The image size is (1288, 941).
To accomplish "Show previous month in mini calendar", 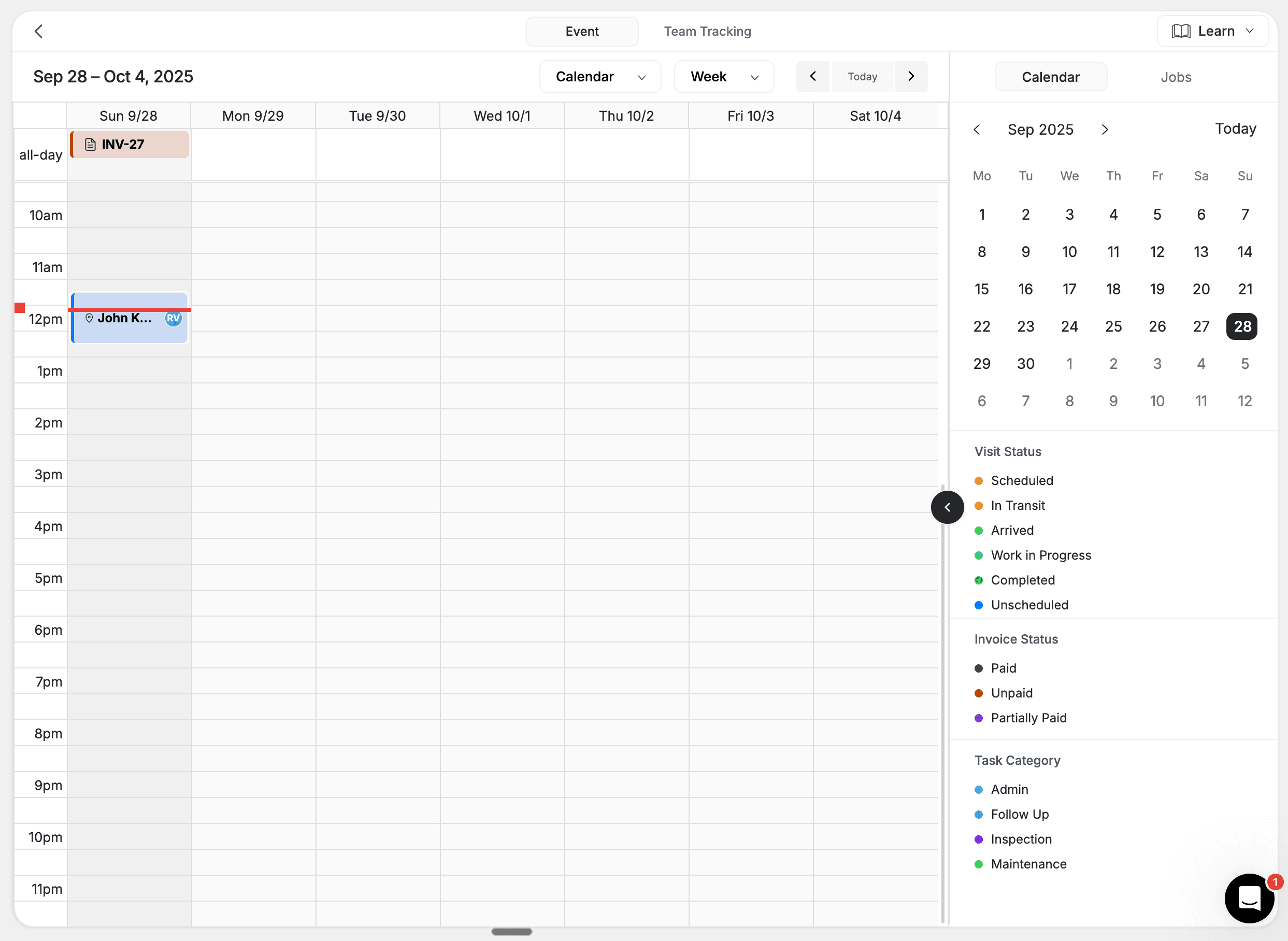I will [x=977, y=130].
